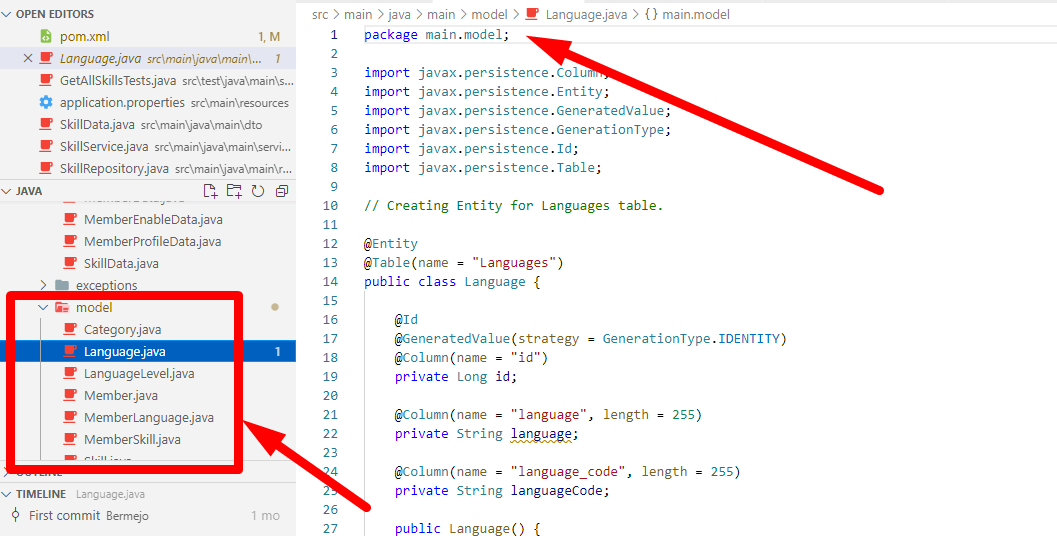Viewport: 1057px width, 536px height.
Task: Collapse all folders in JAVA panel
Action: click(x=282, y=191)
